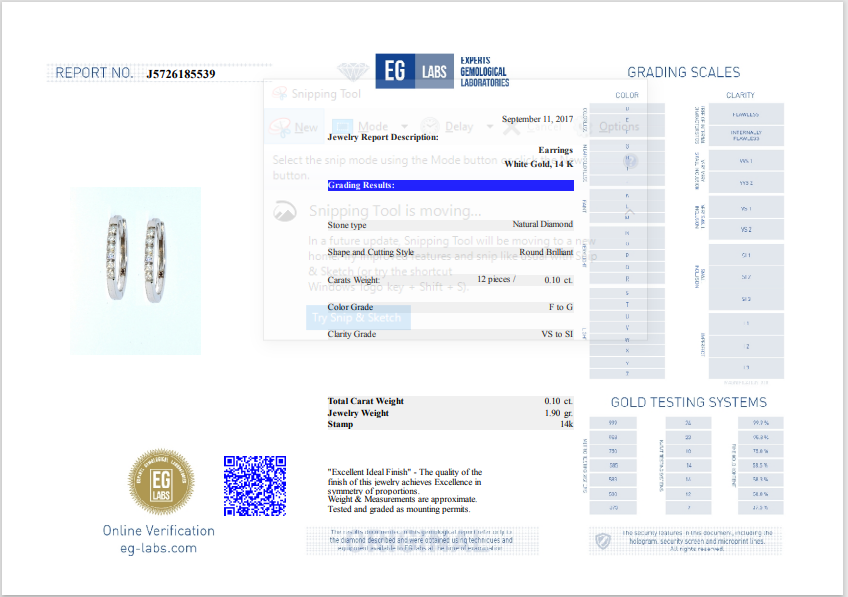Viewport: 848px width, 597px height.
Task: Click the blue Grading Results header bar
Action: (x=450, y=185)
